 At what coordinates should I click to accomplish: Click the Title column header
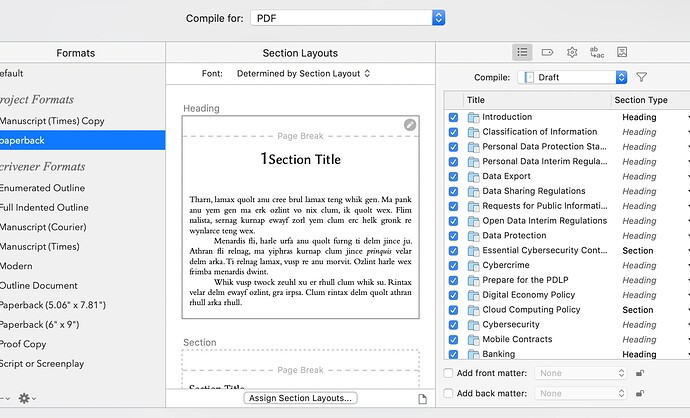(x=537, y=100)
